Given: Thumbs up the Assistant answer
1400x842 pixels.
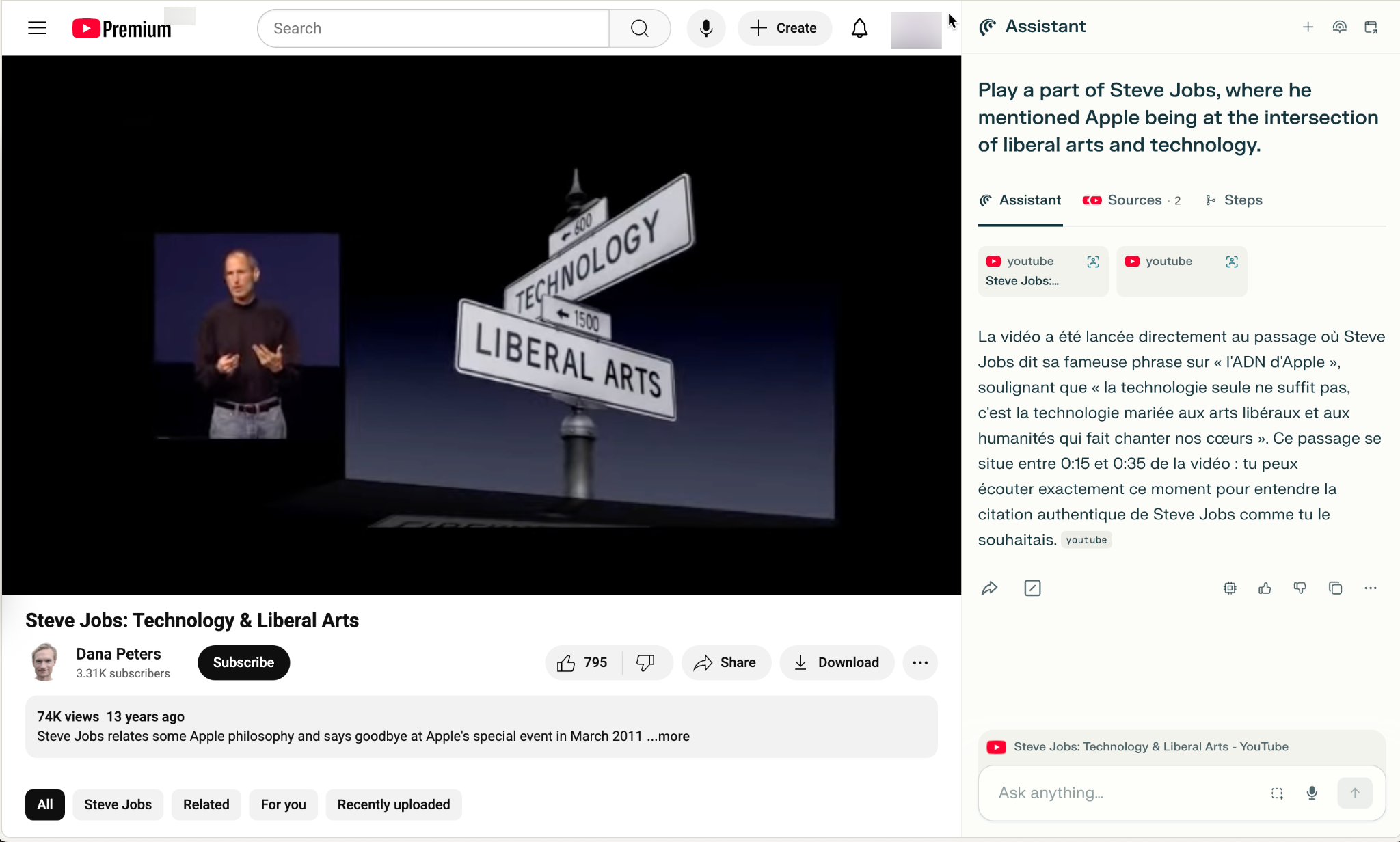Looking at the screenshot, I should click(1265, 588).
